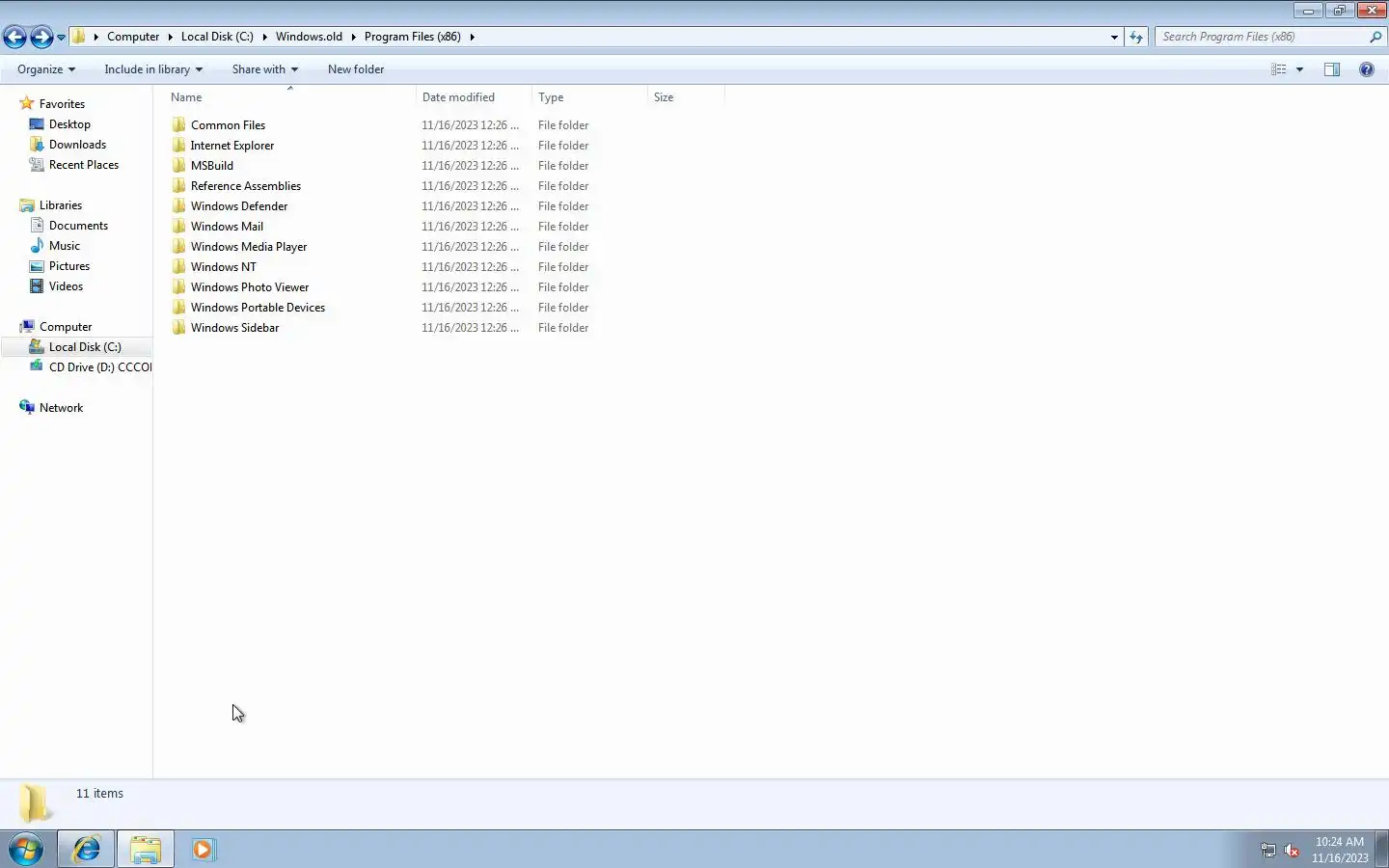Refresh the folder with the refresh icon
This screenshot has height=868, width=1389.
click(1136, 37)
